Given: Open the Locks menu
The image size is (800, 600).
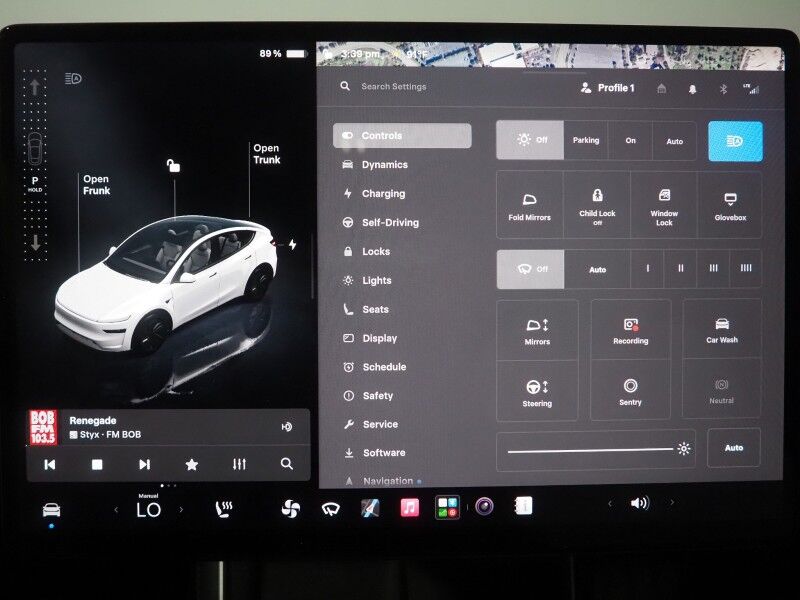Looking at the screenshot, I should (x=366, y=252).
